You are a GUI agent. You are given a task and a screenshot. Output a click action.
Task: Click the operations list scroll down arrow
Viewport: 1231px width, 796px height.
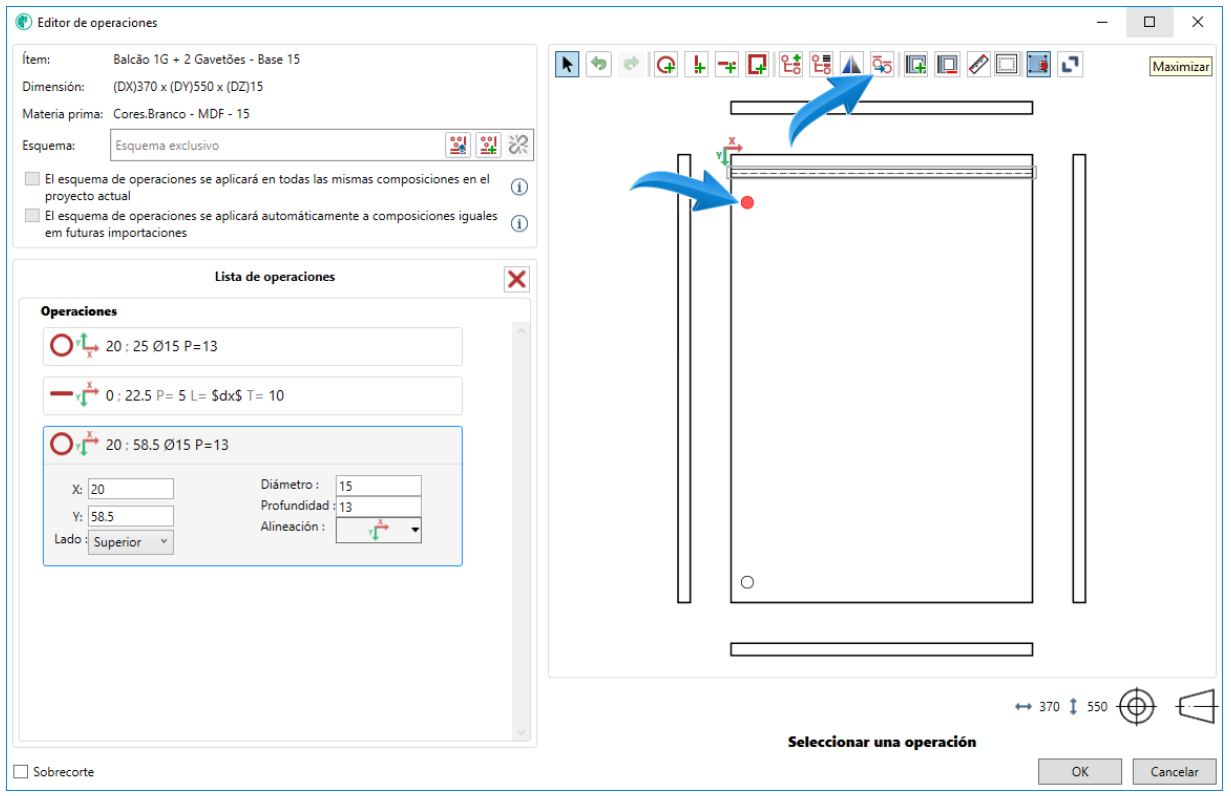coord(520,732)
